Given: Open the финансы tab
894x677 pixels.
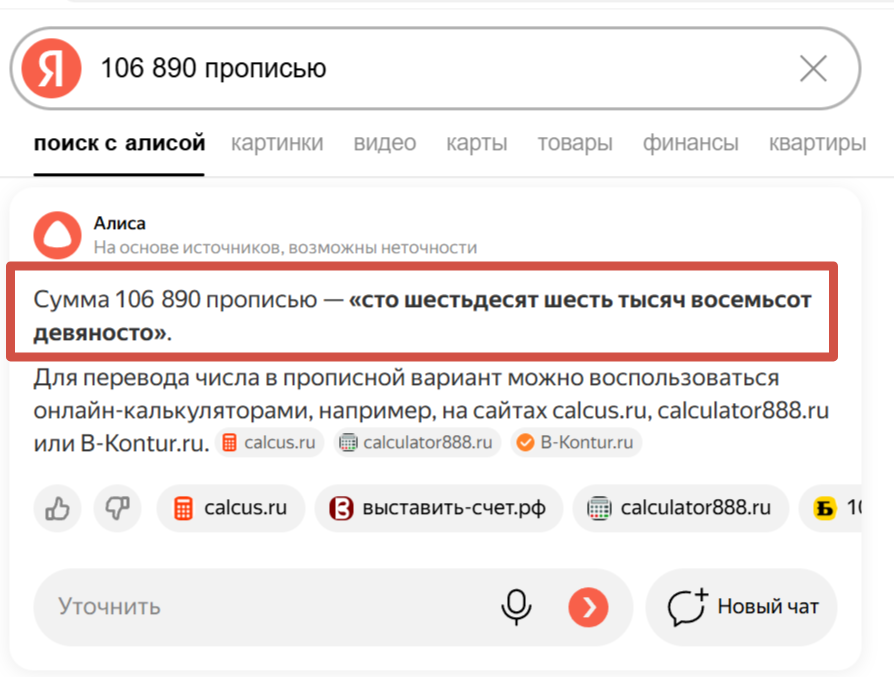Looking at the screenshot, I should pyautogui.click(x=690, y=143).
